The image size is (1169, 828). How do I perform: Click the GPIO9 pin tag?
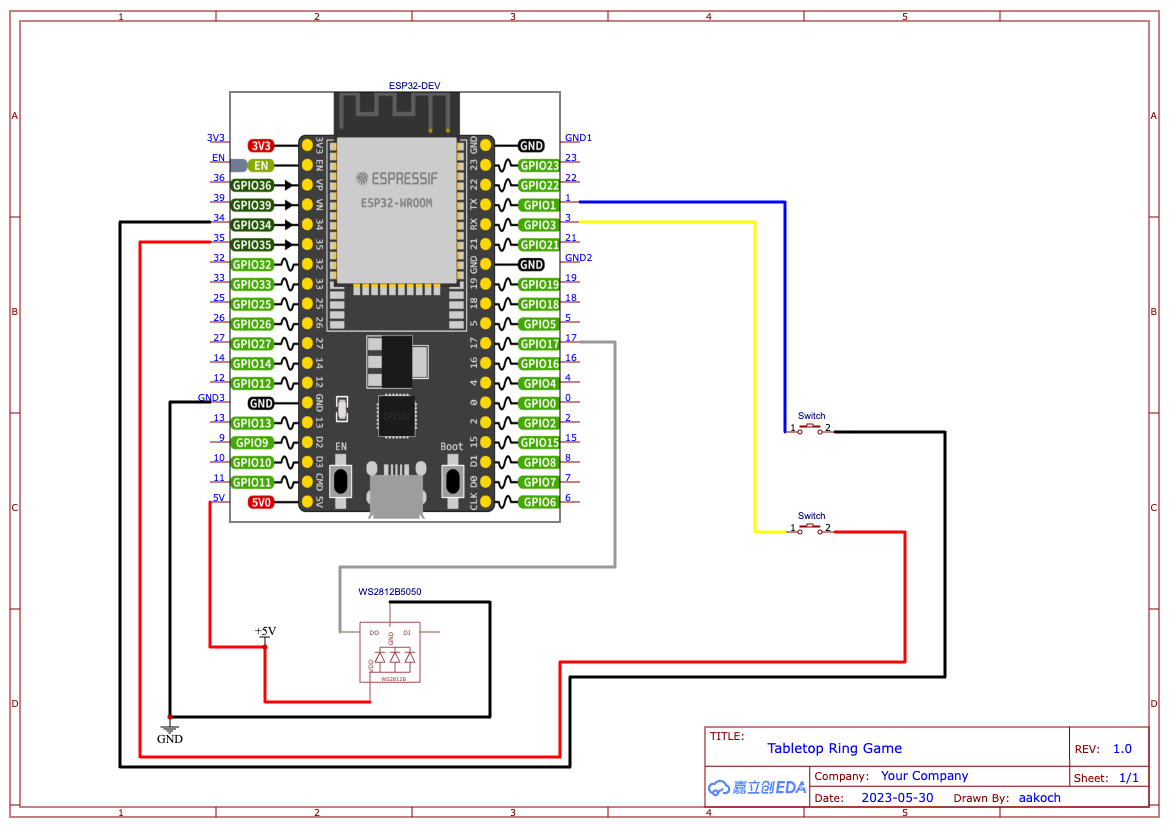click(x=252, y=443)
